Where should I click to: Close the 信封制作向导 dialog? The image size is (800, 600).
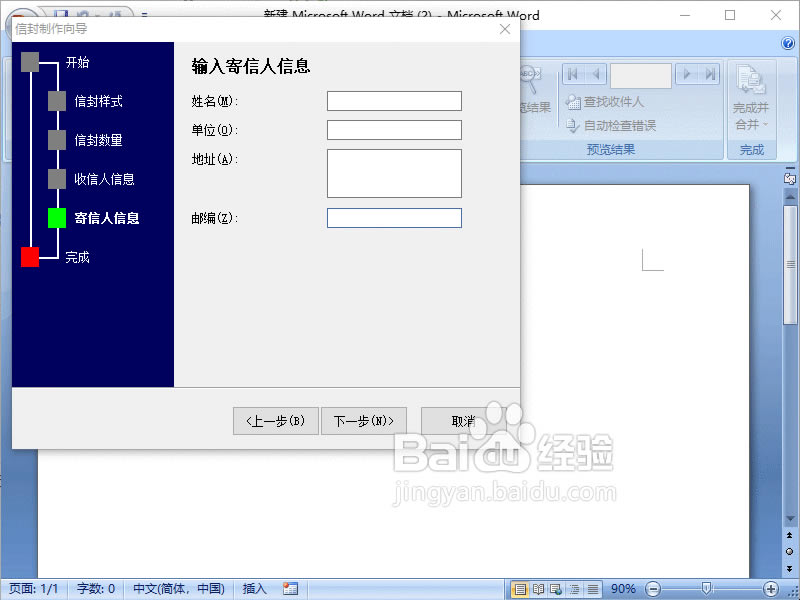(x=505, y=29)
